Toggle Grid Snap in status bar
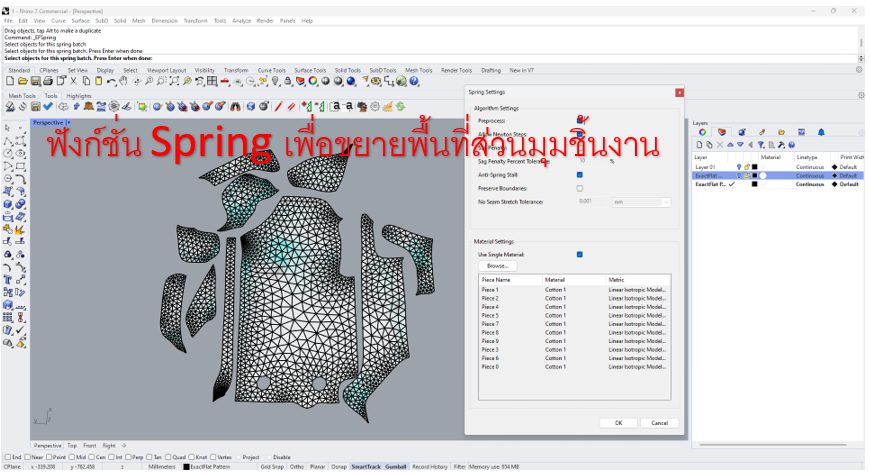The image size is (870, 475). point(272,467)
